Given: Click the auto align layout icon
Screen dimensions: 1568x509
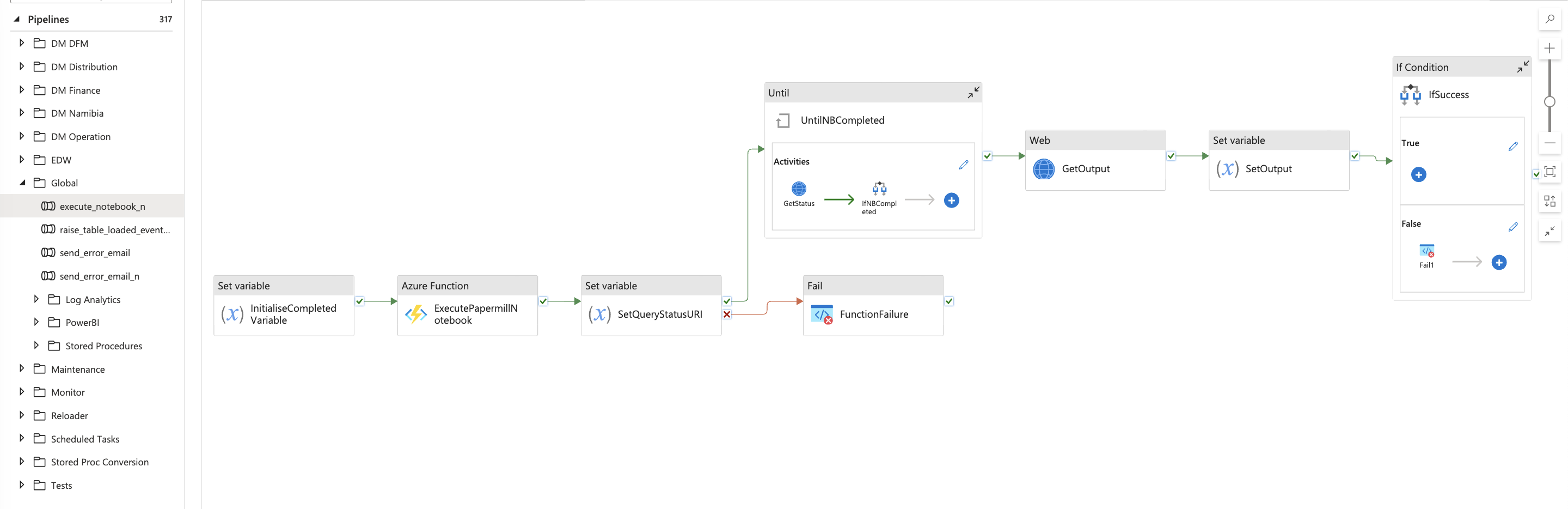Looking at the screenshot, I should tap(1549, 201).
